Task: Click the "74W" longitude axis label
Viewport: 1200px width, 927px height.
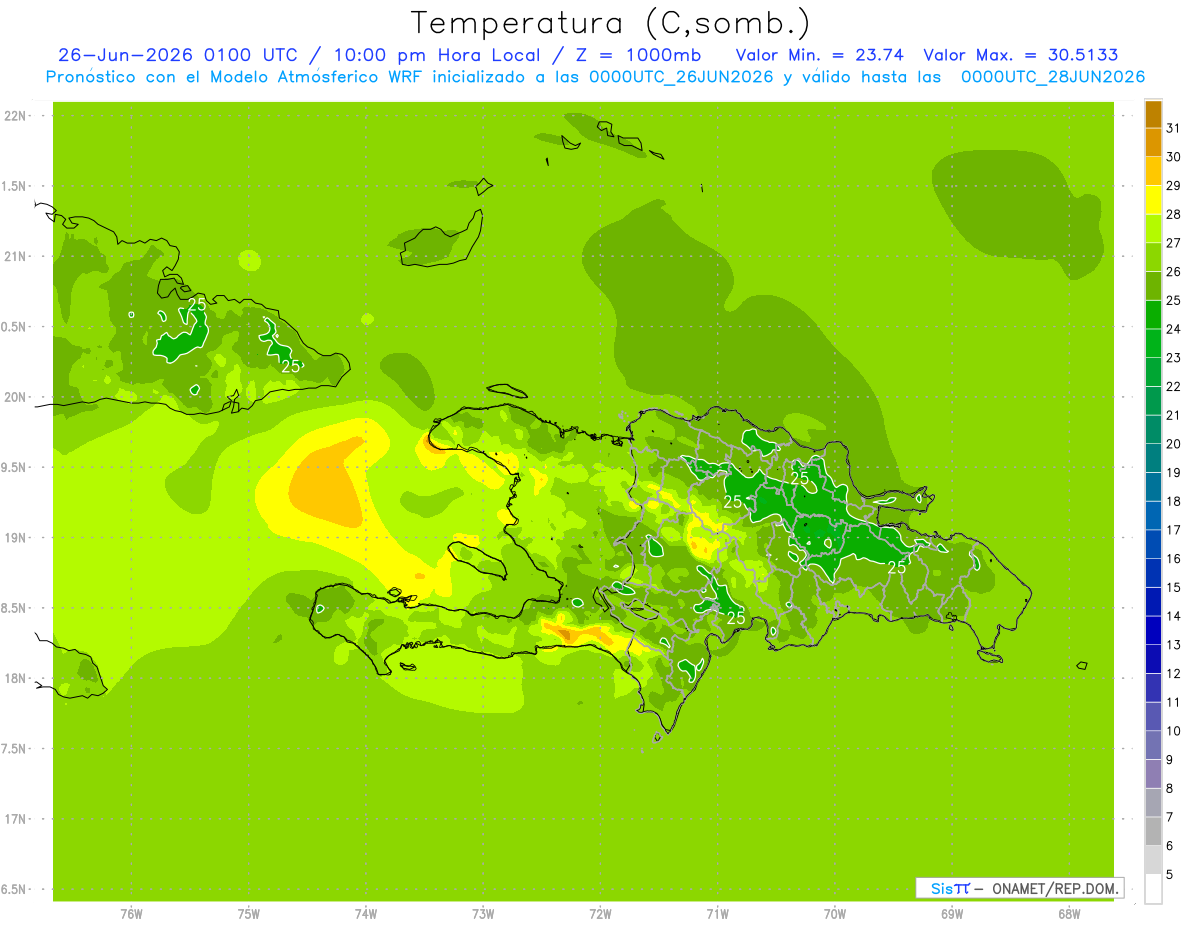Action: pos(366,914)
